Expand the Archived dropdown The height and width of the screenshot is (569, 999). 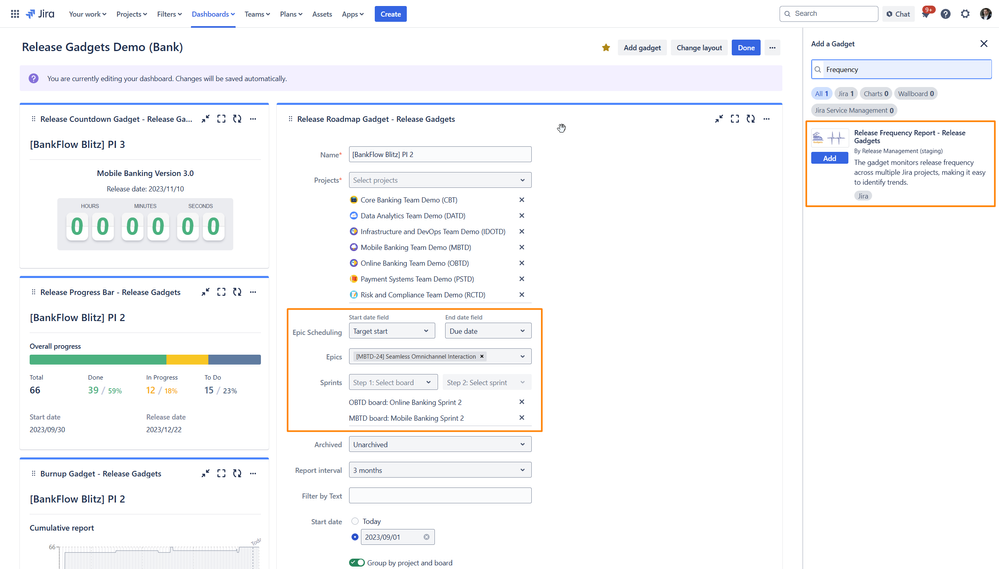440,445
